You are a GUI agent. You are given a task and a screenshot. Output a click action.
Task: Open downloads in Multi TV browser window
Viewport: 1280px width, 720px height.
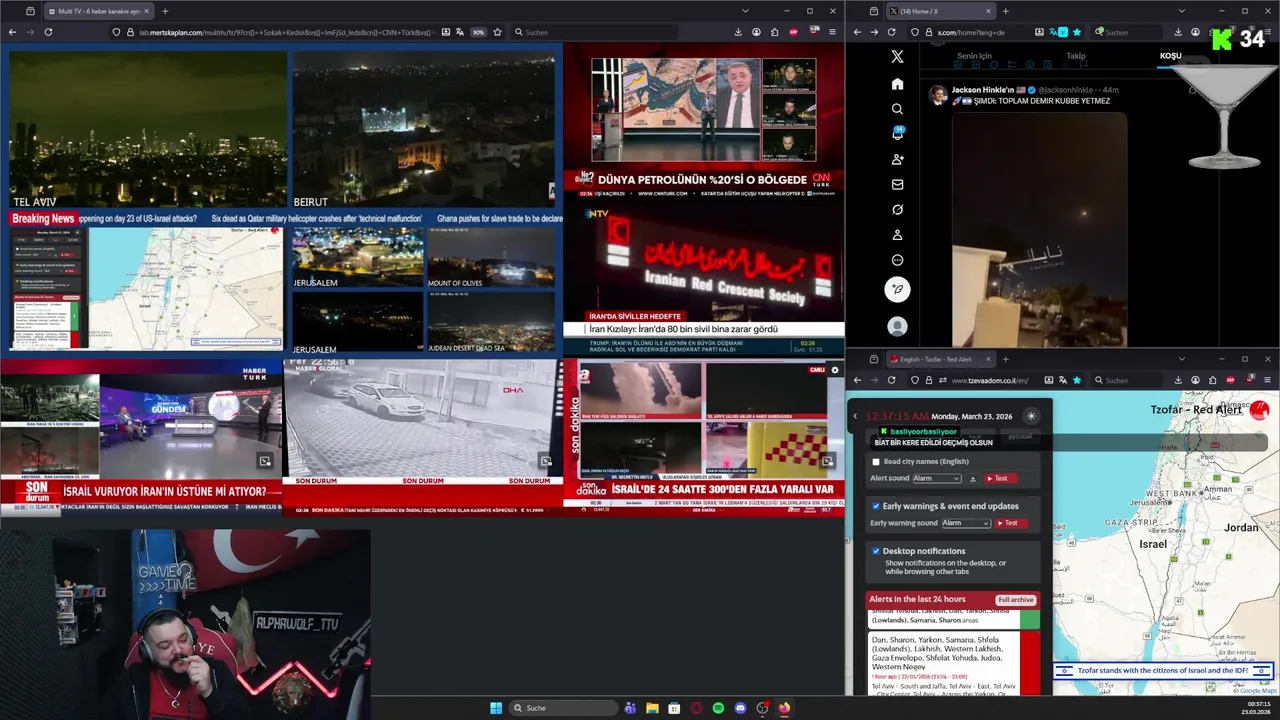point(738,32)
